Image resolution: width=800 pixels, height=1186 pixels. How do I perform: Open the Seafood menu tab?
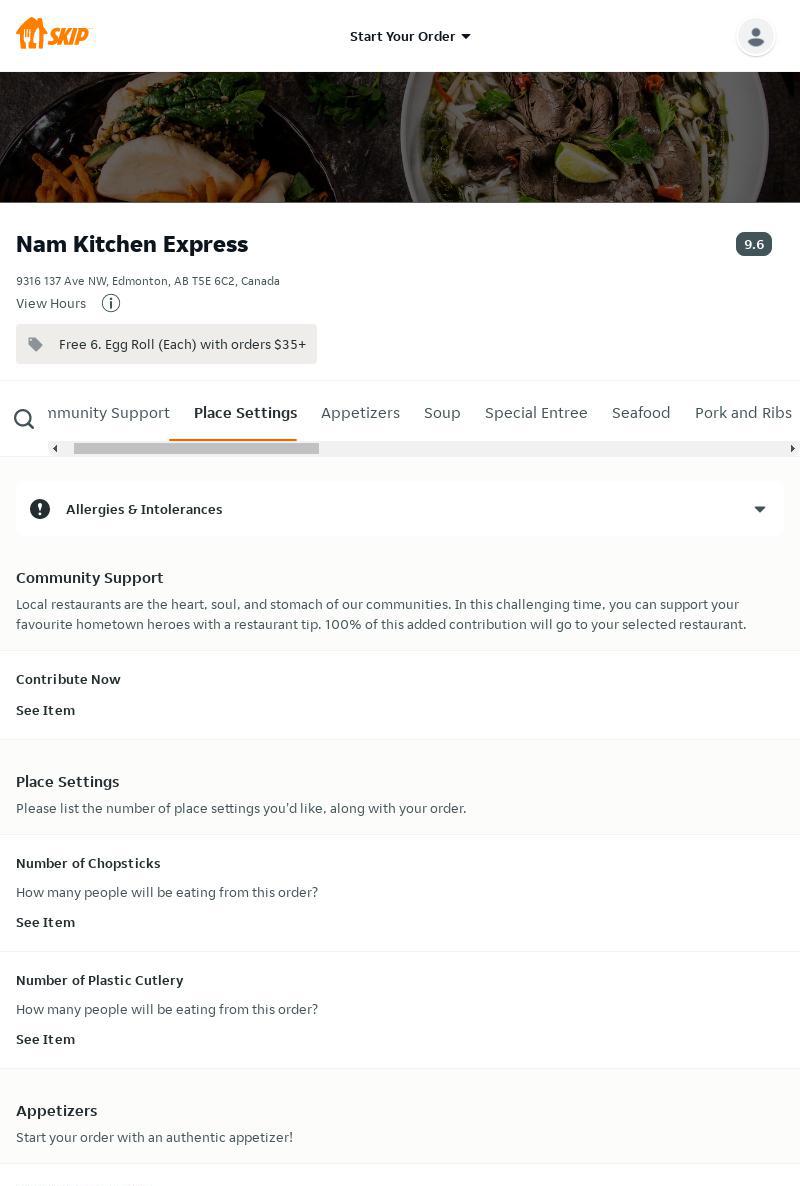pos(641,413)
